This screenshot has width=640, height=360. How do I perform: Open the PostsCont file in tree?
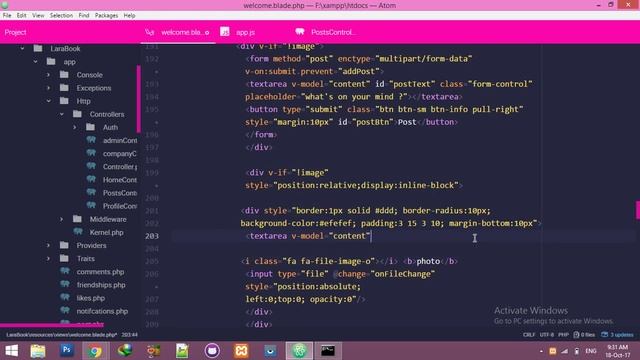[x=120, y=193]
